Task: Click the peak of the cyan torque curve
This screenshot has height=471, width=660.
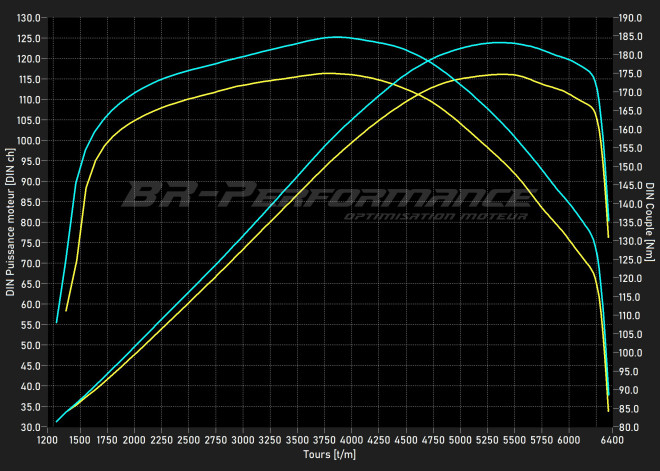Action: (336, 37)
